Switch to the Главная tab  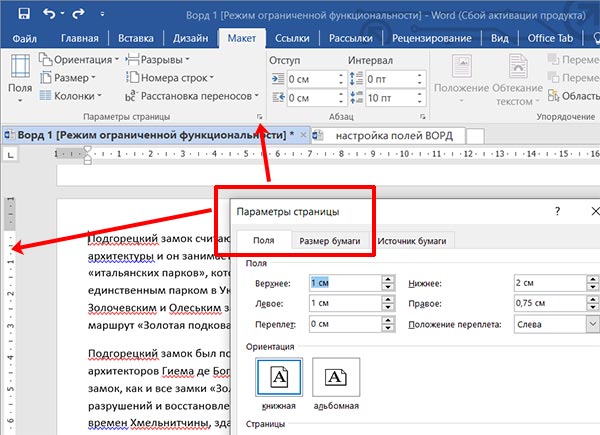[x=80, y=38]
